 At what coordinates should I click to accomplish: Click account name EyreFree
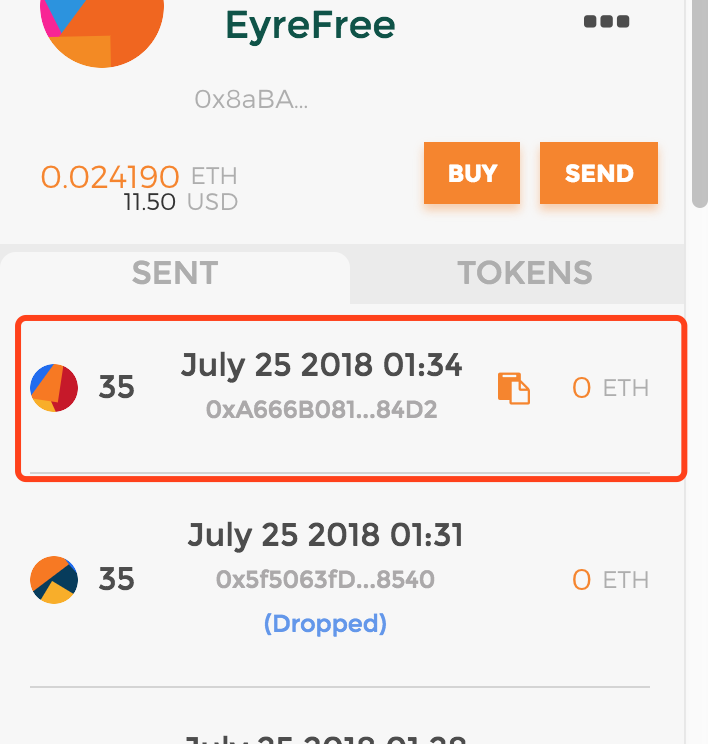310,26
